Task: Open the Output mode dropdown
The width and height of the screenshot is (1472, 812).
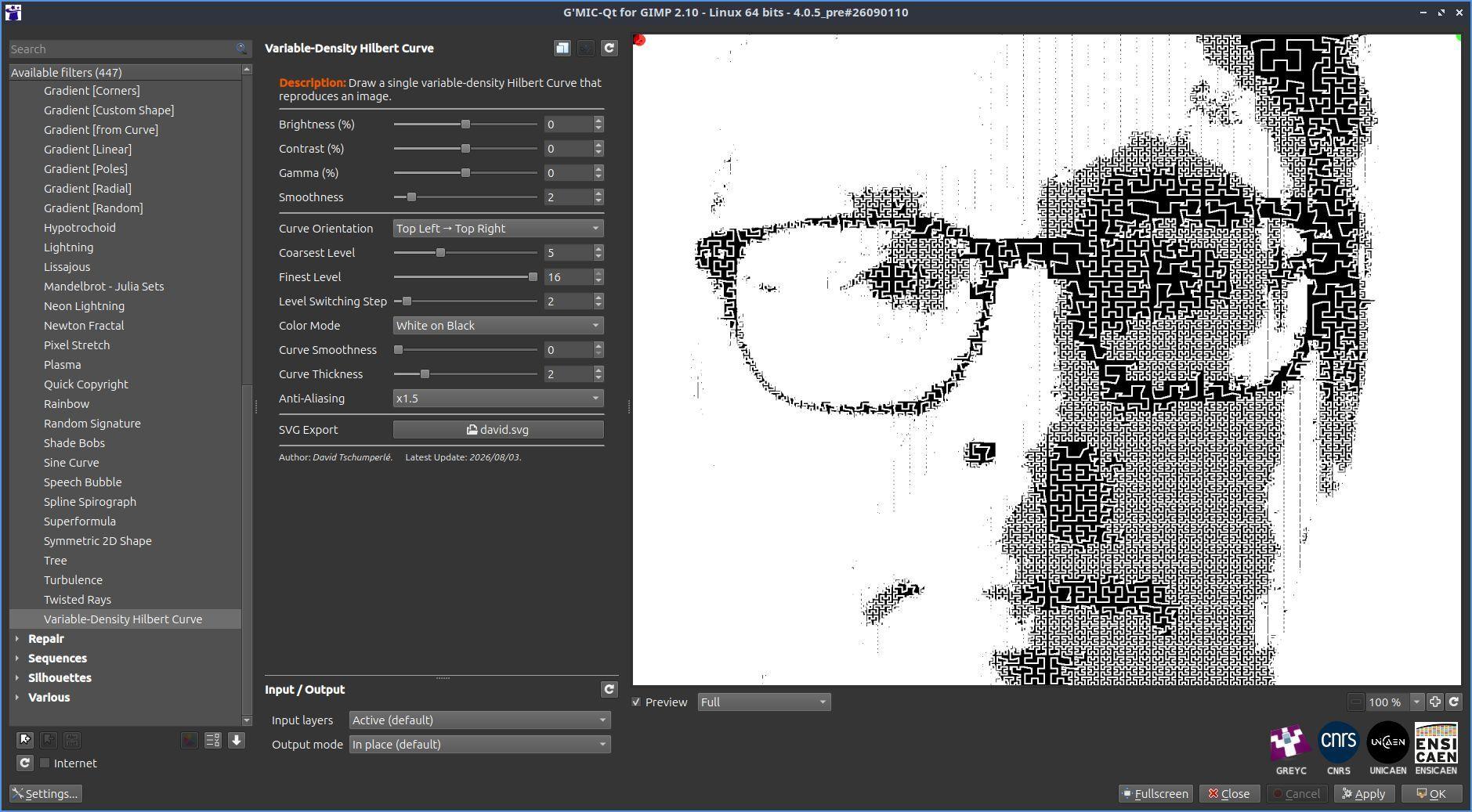Action: click(479, 745)
